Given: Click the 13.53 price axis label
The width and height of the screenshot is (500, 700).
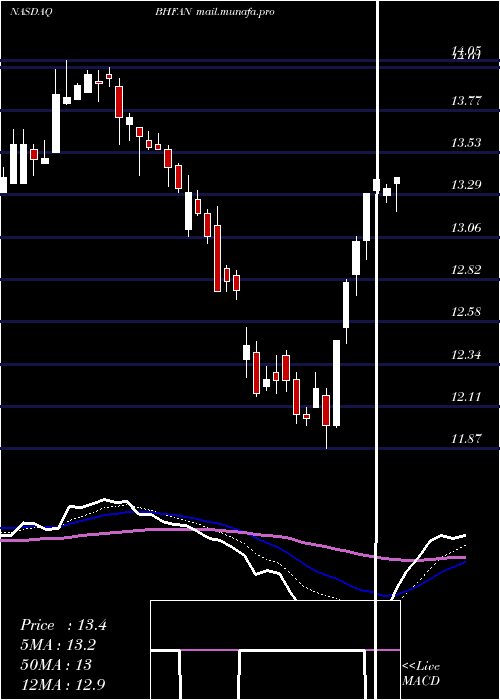Looking at the screenshot, I should coord(466,143).
